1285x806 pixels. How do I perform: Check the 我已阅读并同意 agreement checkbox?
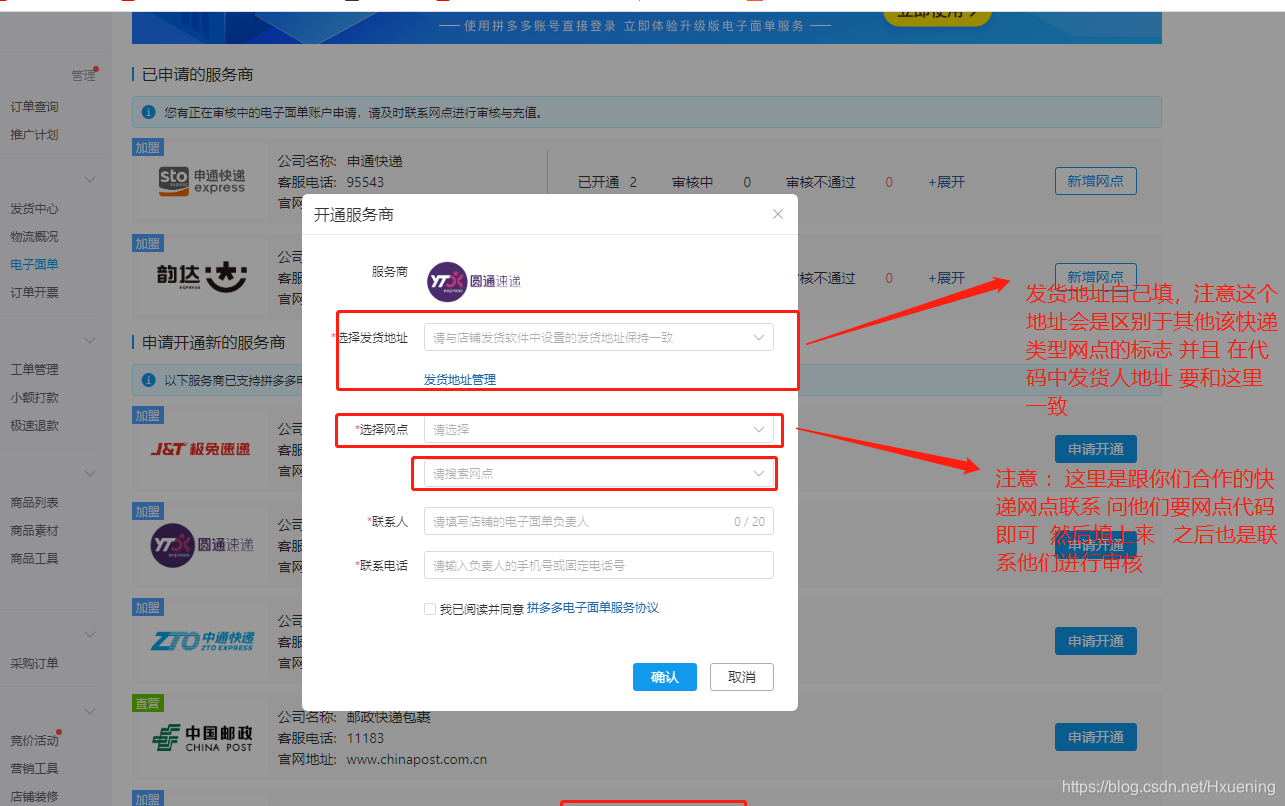pyautogui.click(x=429, y=608)
